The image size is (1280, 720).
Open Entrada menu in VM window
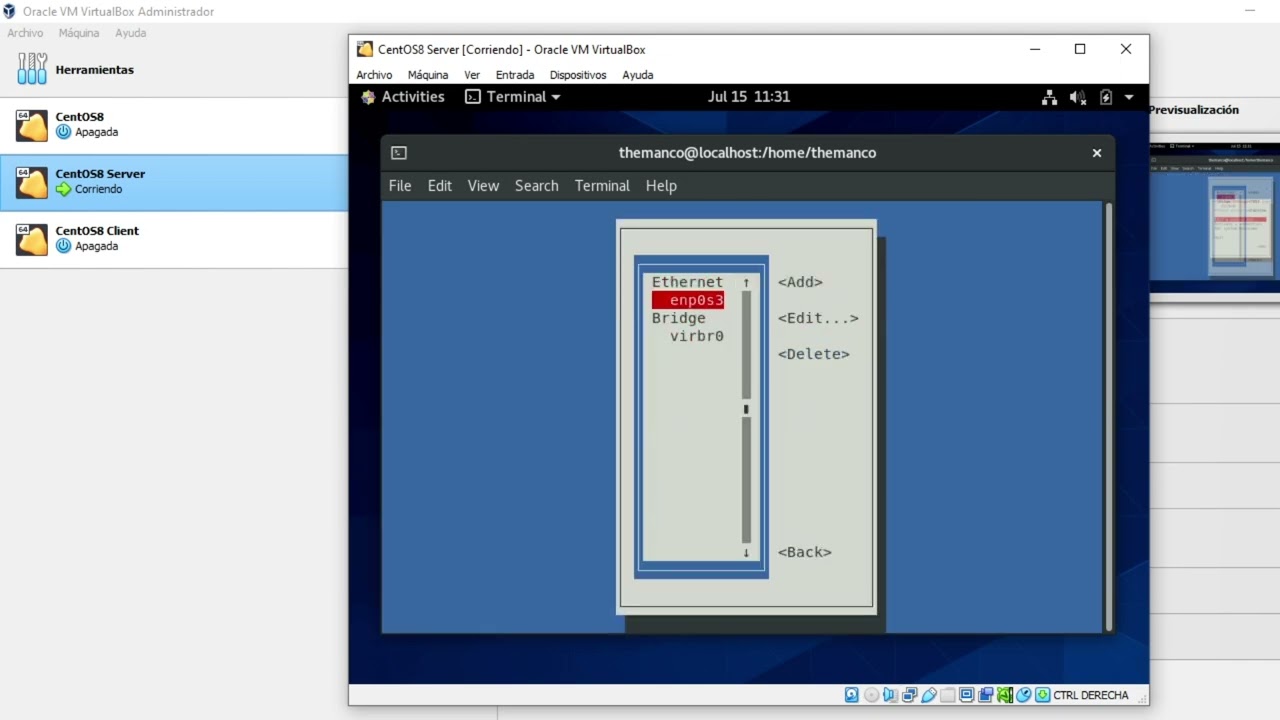(515, 75)
